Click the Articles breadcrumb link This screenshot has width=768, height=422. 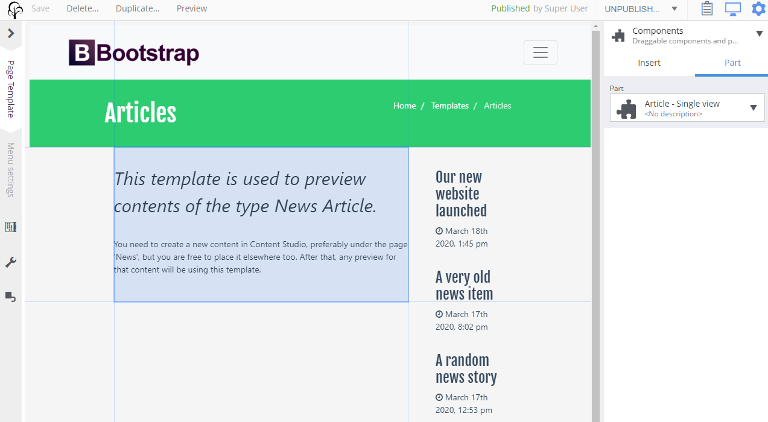pos(497,106)
